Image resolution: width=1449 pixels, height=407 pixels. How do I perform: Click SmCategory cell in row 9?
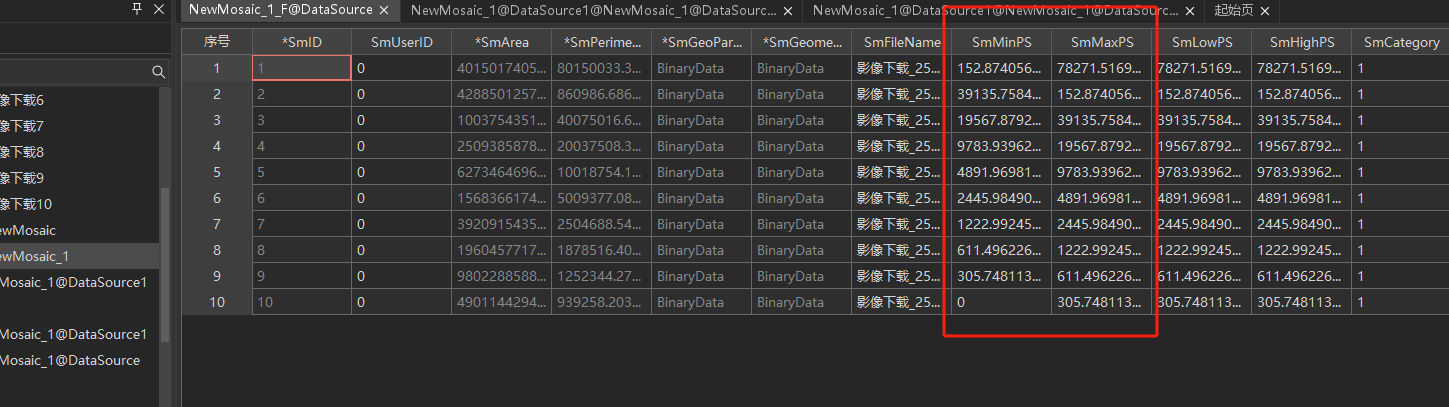pyautogui.click(x=1401, y=276)
